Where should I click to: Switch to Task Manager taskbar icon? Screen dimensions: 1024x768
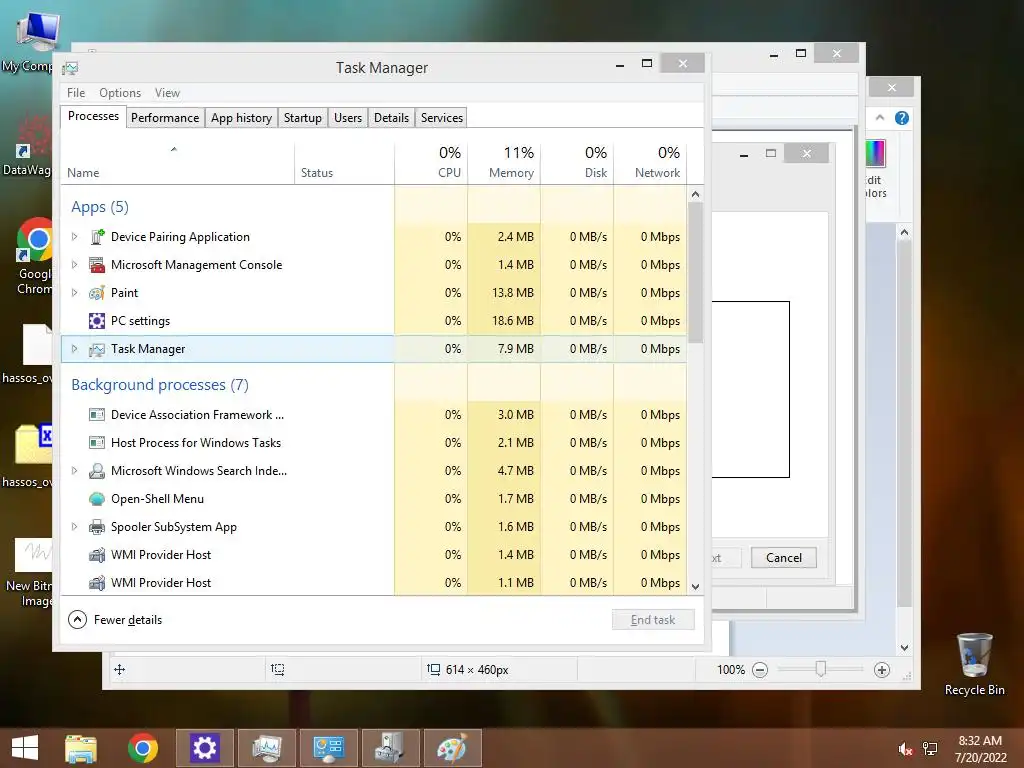point(266,748)
